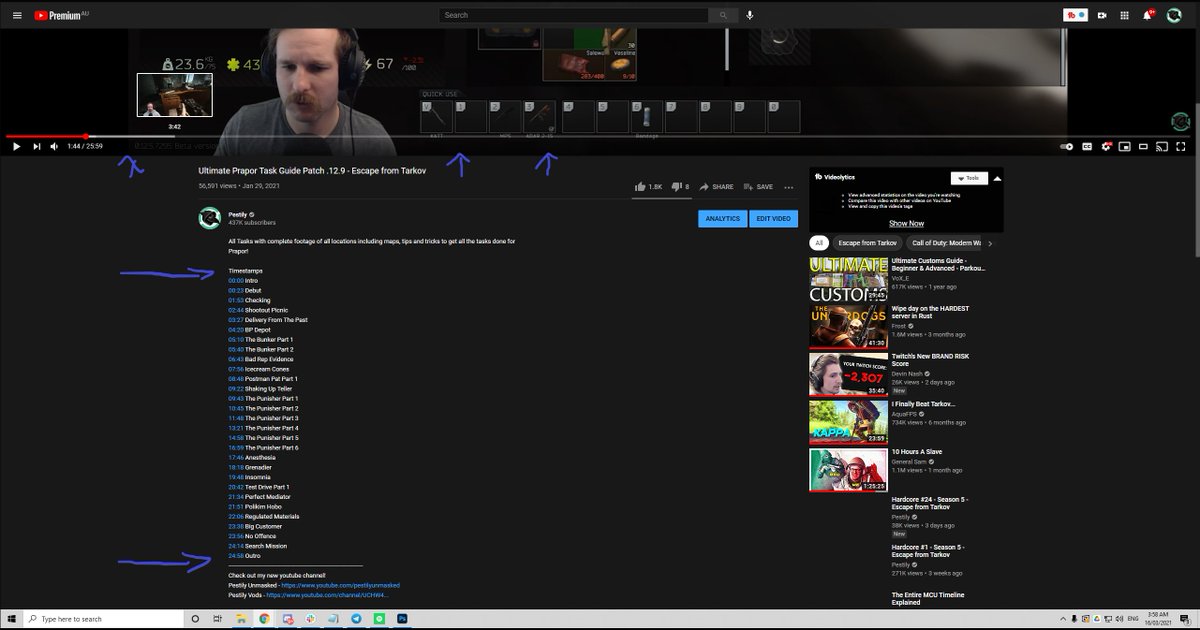Open YouTube apps grid
Screen dimensions: 1200x630
(1125, 15)
